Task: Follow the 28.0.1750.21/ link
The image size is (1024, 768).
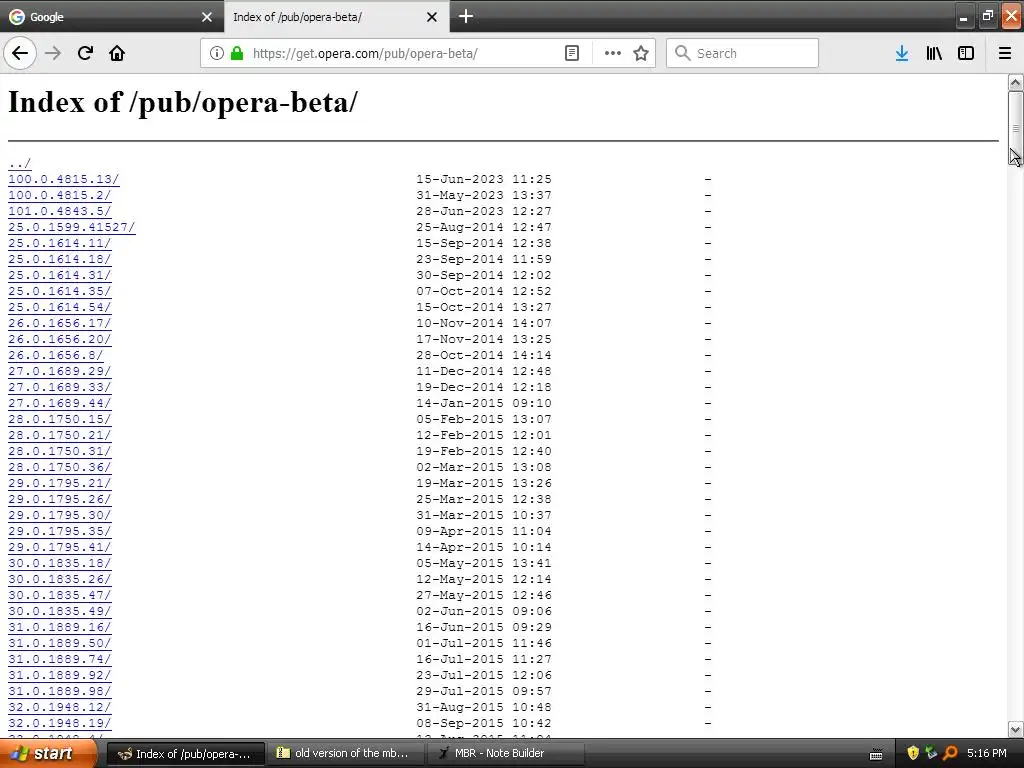Action: [x=59, y=435]
